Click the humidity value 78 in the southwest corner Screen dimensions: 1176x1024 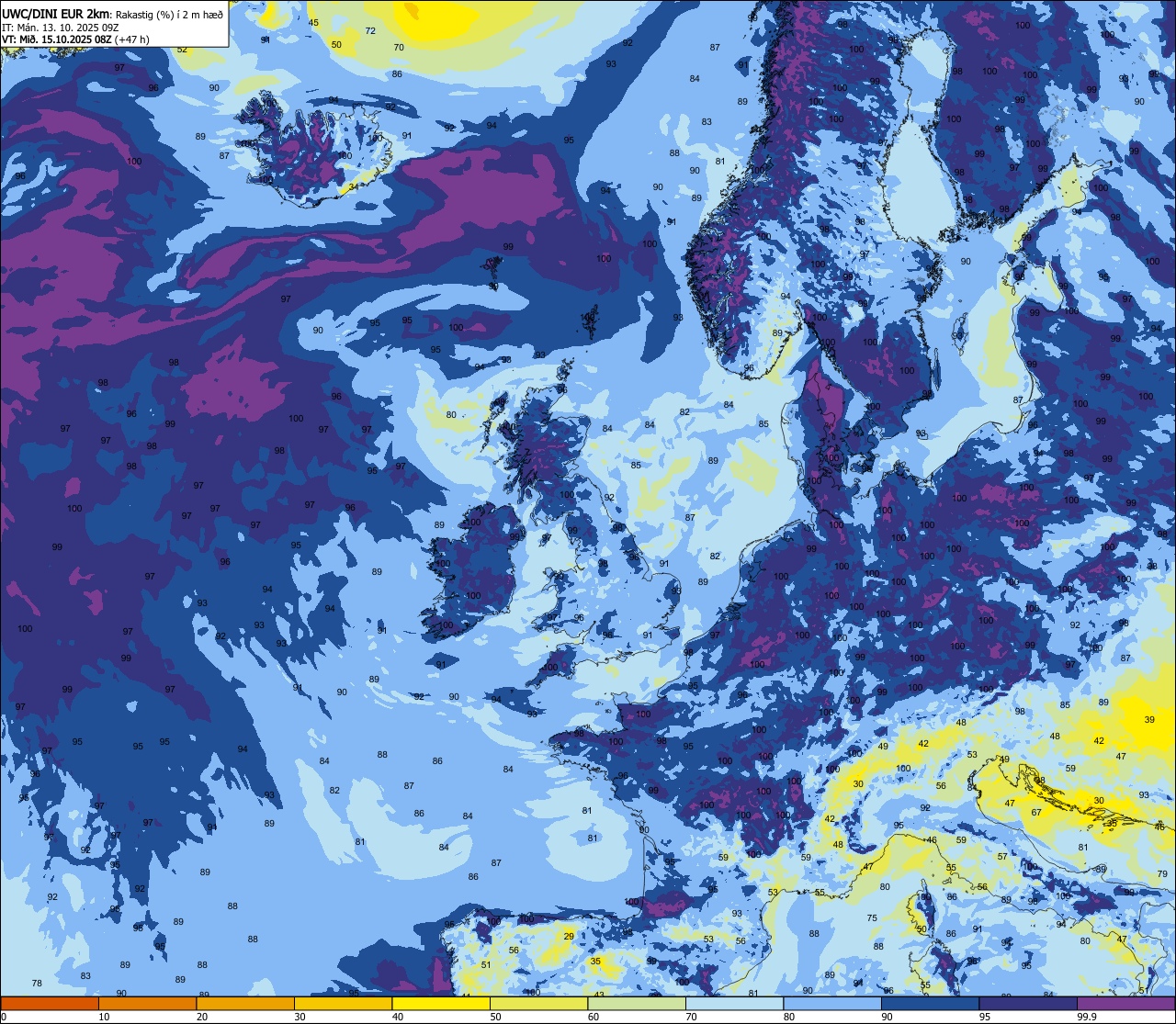pos(37,984)
